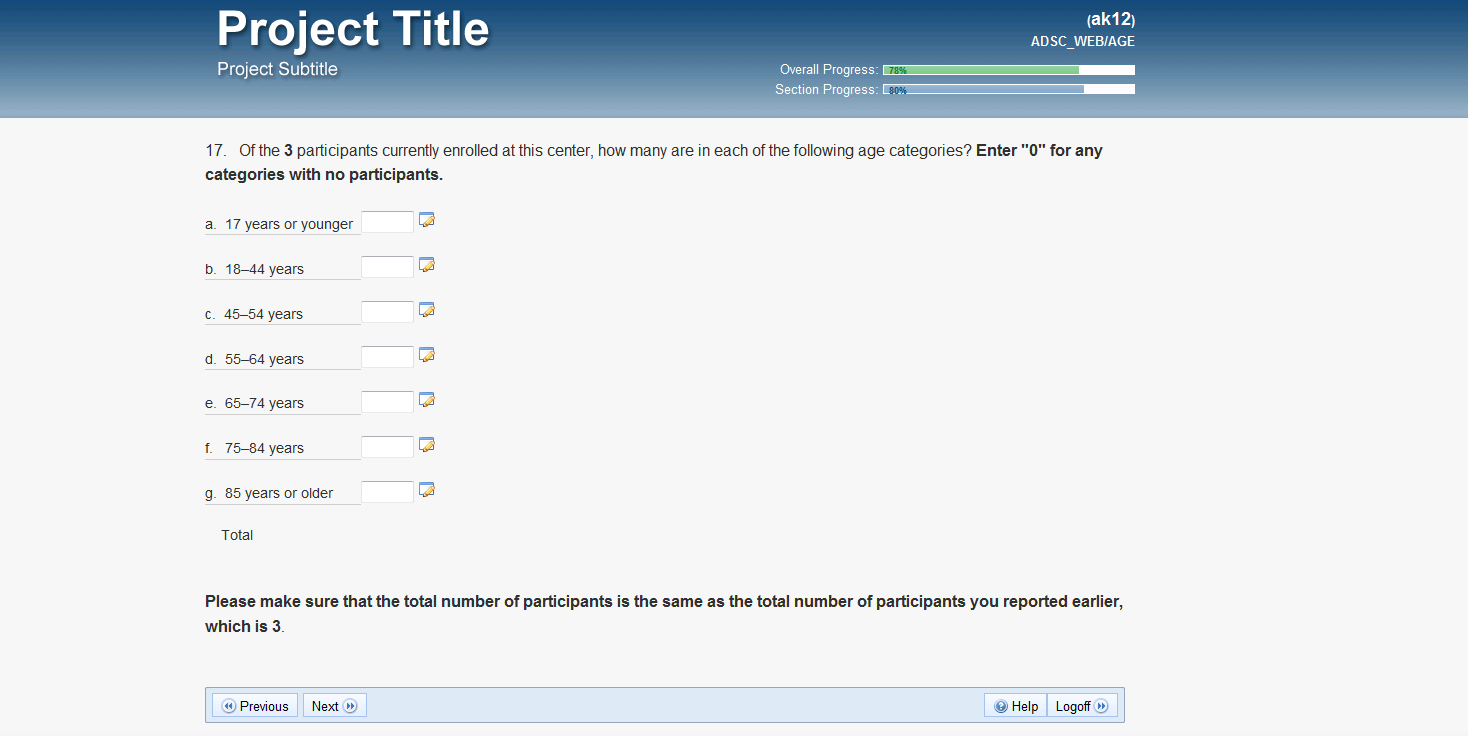
Task: Select the 85 years or older input
Action: pos(387,492)
